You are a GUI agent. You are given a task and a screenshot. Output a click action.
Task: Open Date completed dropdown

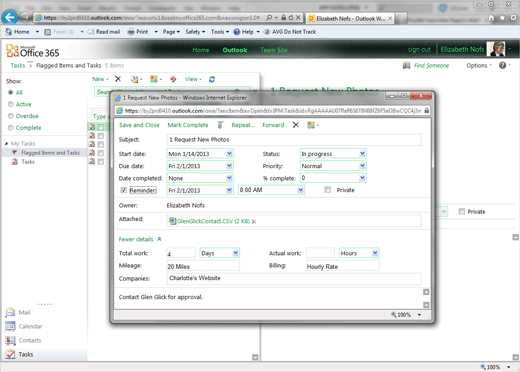(229, 178)
